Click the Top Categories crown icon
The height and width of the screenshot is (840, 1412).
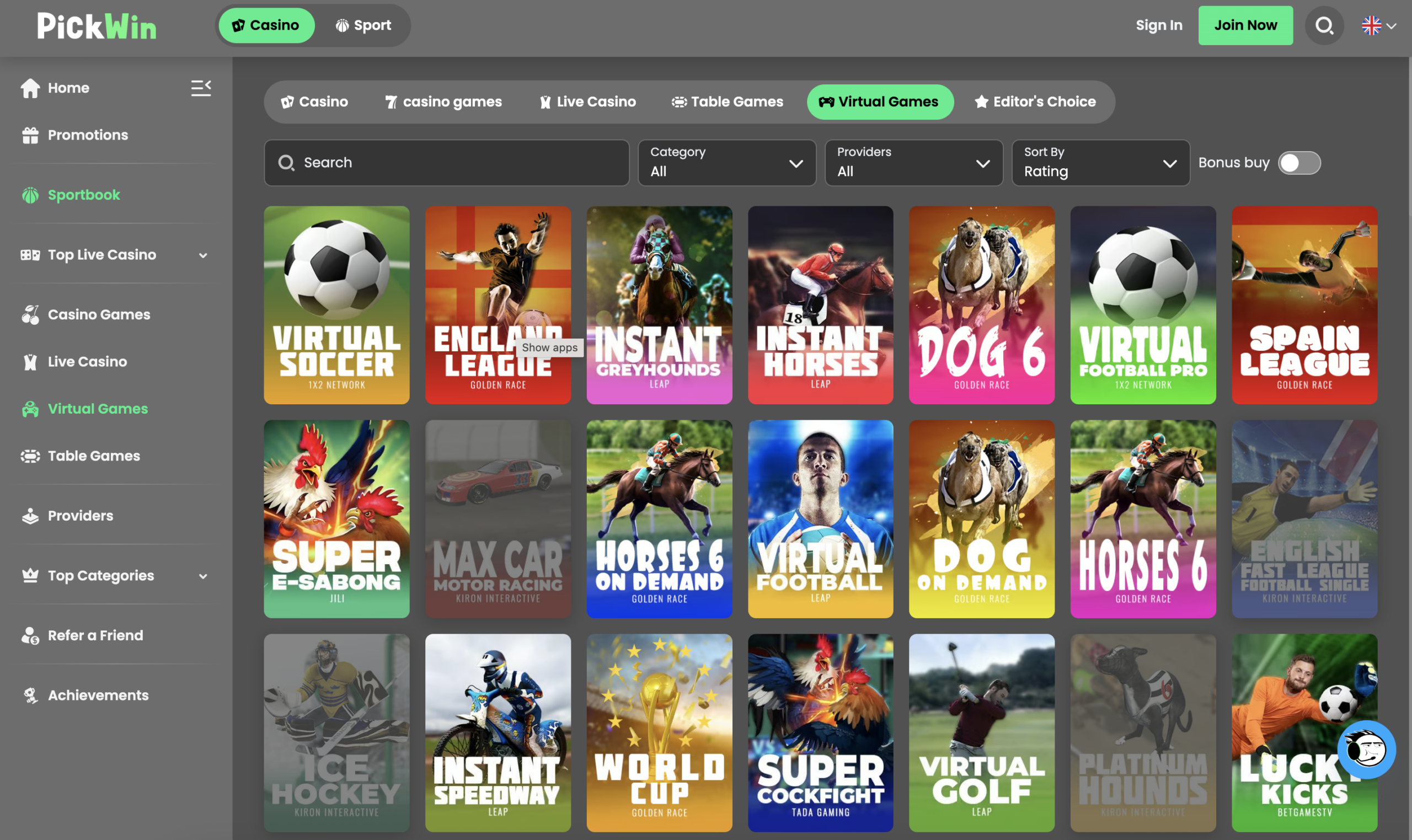pyautogui.click(x=30, y=576)
